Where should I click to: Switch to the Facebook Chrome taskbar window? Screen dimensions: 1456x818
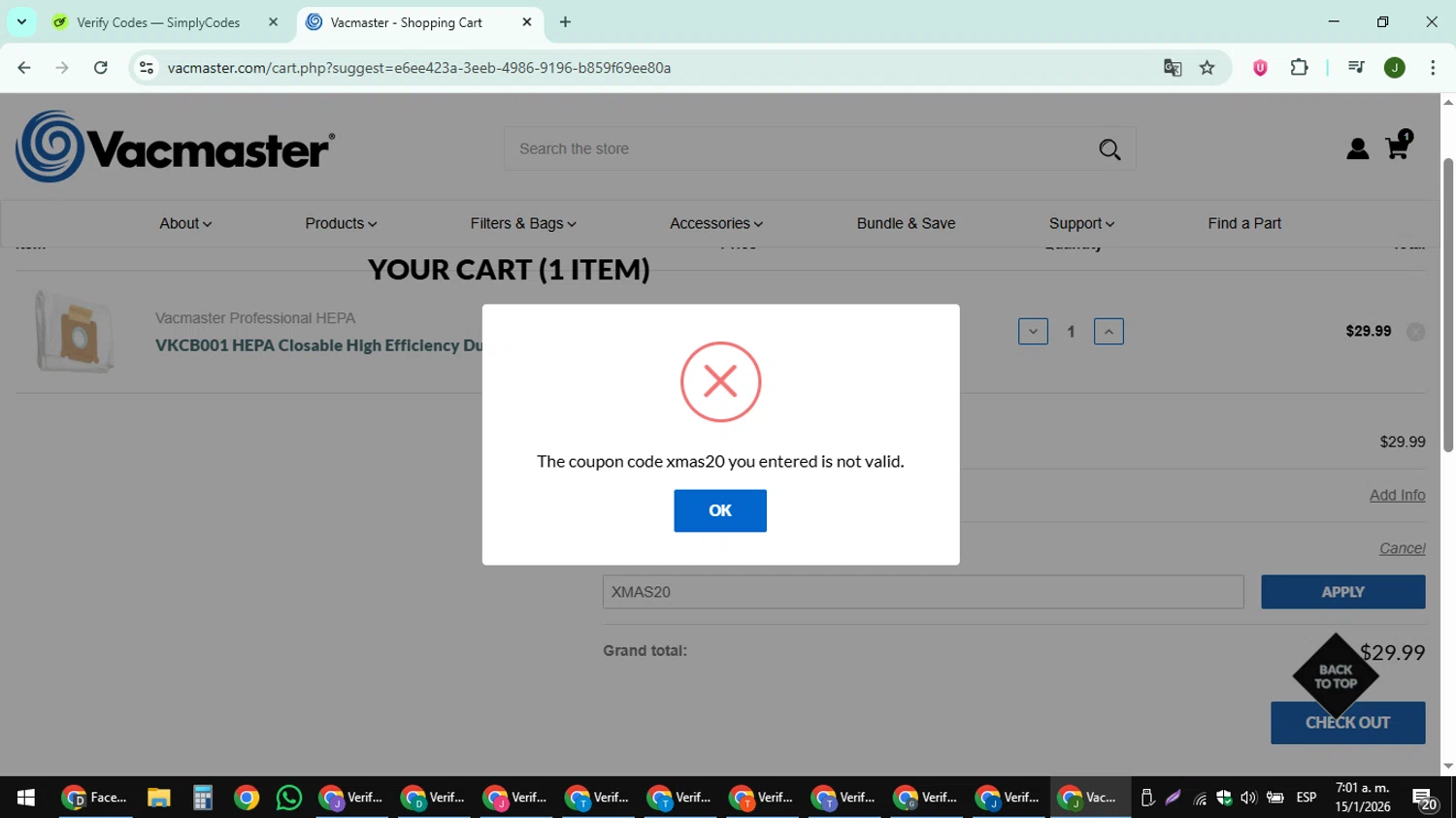(x=95, y=798)
